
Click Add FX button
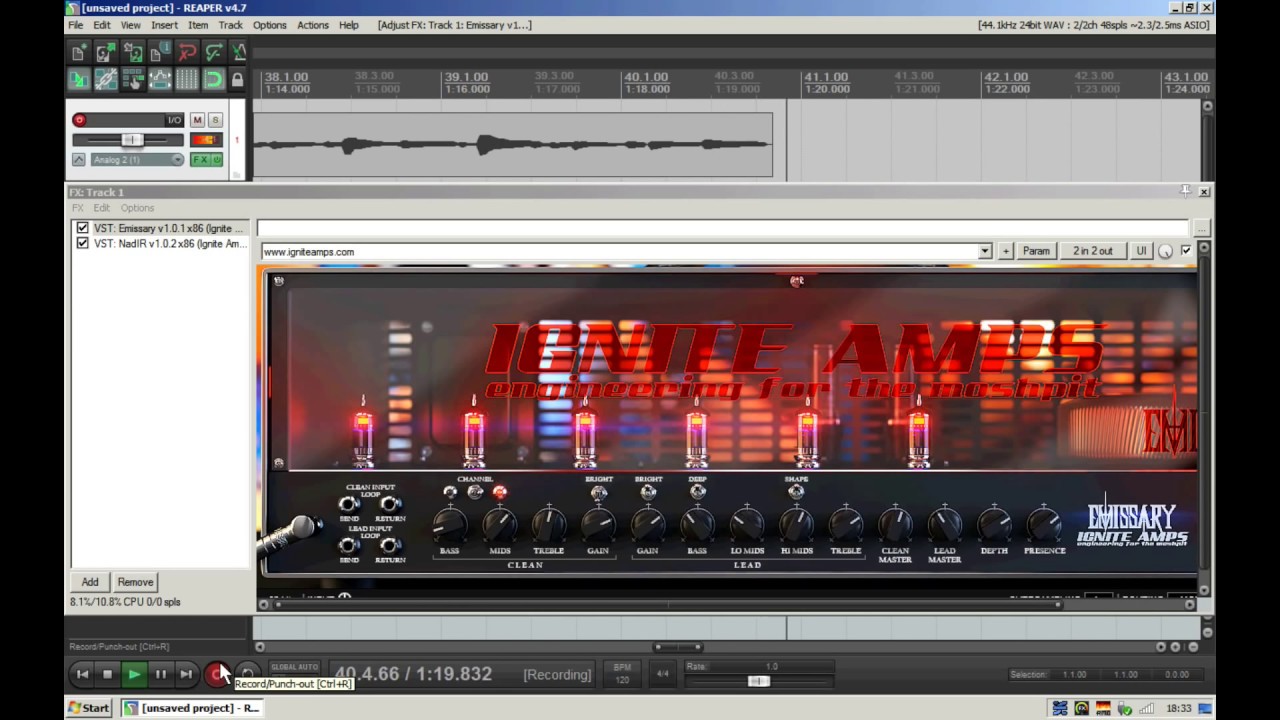click(90, 582)
